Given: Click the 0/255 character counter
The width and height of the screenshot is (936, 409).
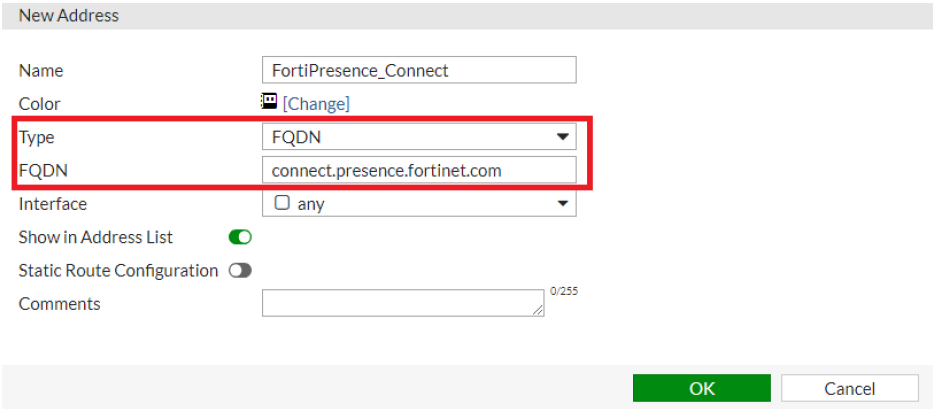Looking at the screenshot, I should tap(564, 292).
